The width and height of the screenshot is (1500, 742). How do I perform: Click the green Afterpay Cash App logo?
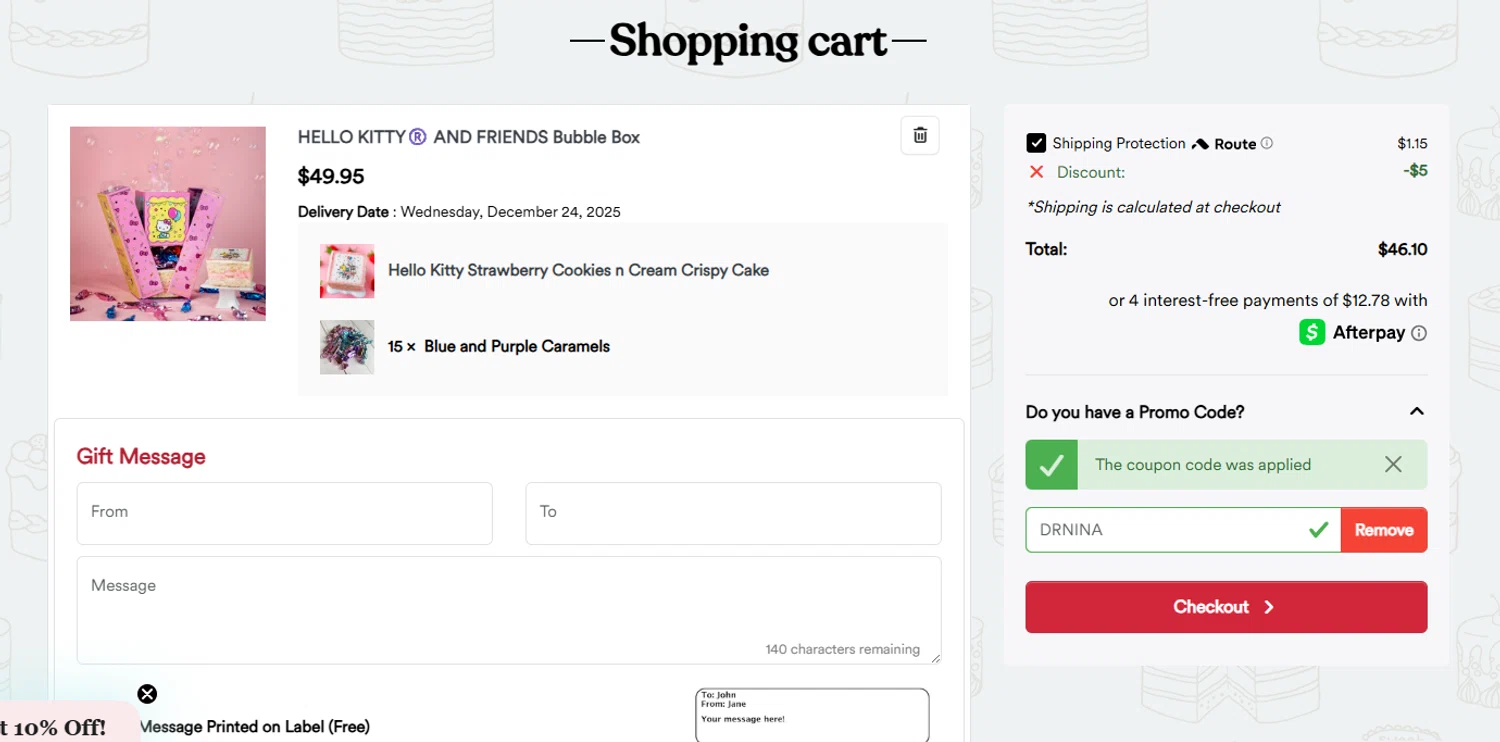click(x=1312, y=332)
